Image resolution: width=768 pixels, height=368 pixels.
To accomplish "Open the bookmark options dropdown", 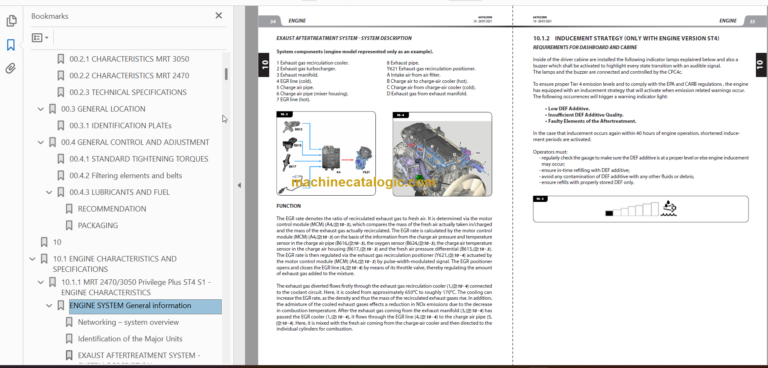I will (x=40, y=38).
